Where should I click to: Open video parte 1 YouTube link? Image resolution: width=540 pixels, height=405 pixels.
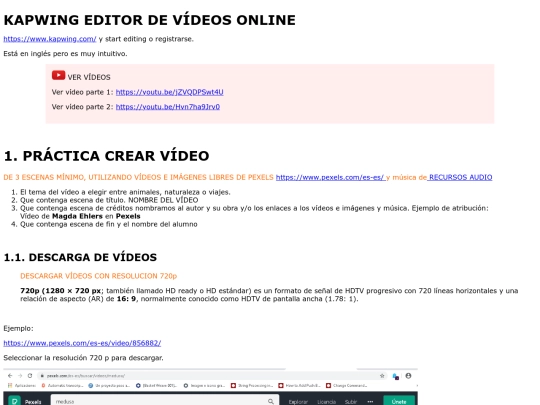coord(169,92)
